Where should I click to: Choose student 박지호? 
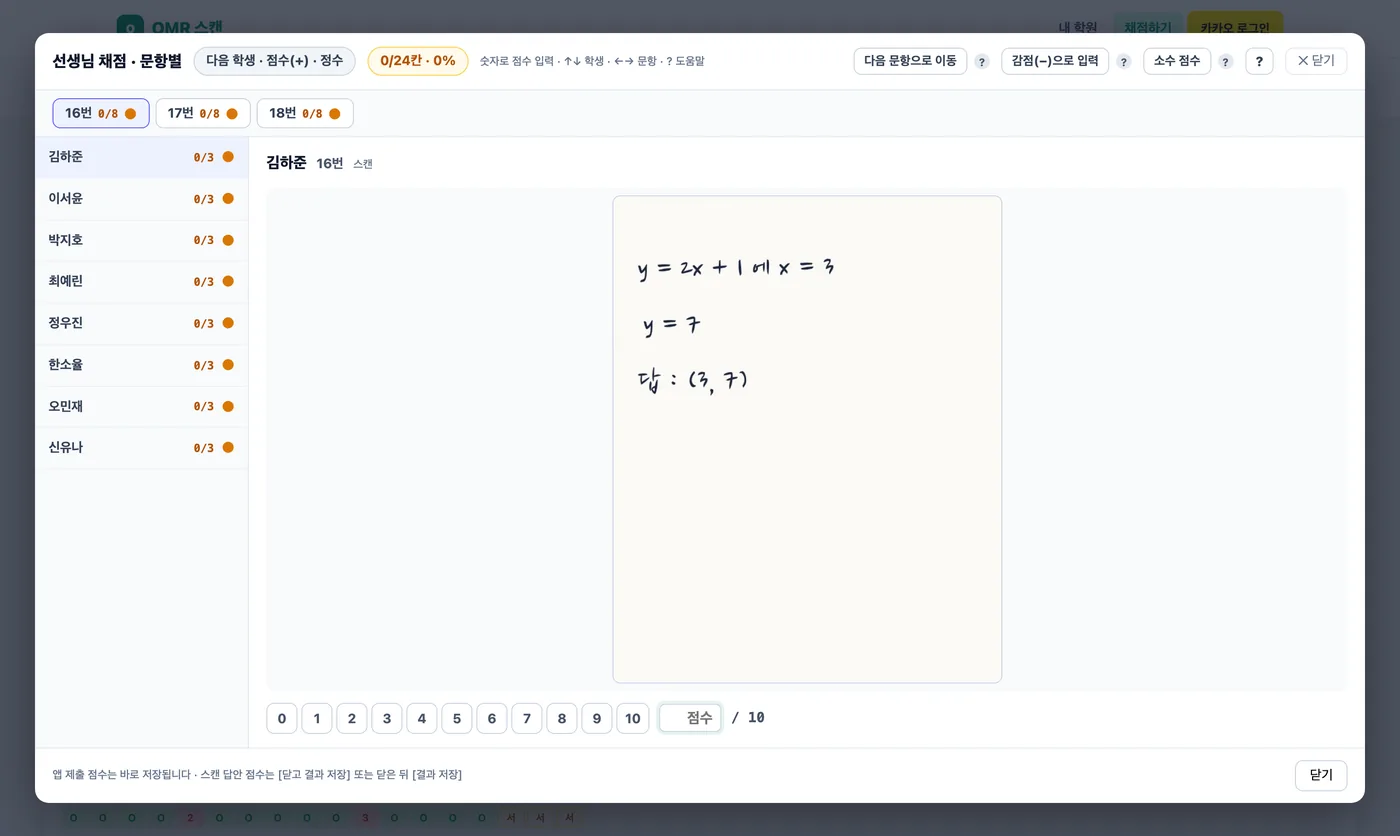pyautogui.click(x=141, y=240)
